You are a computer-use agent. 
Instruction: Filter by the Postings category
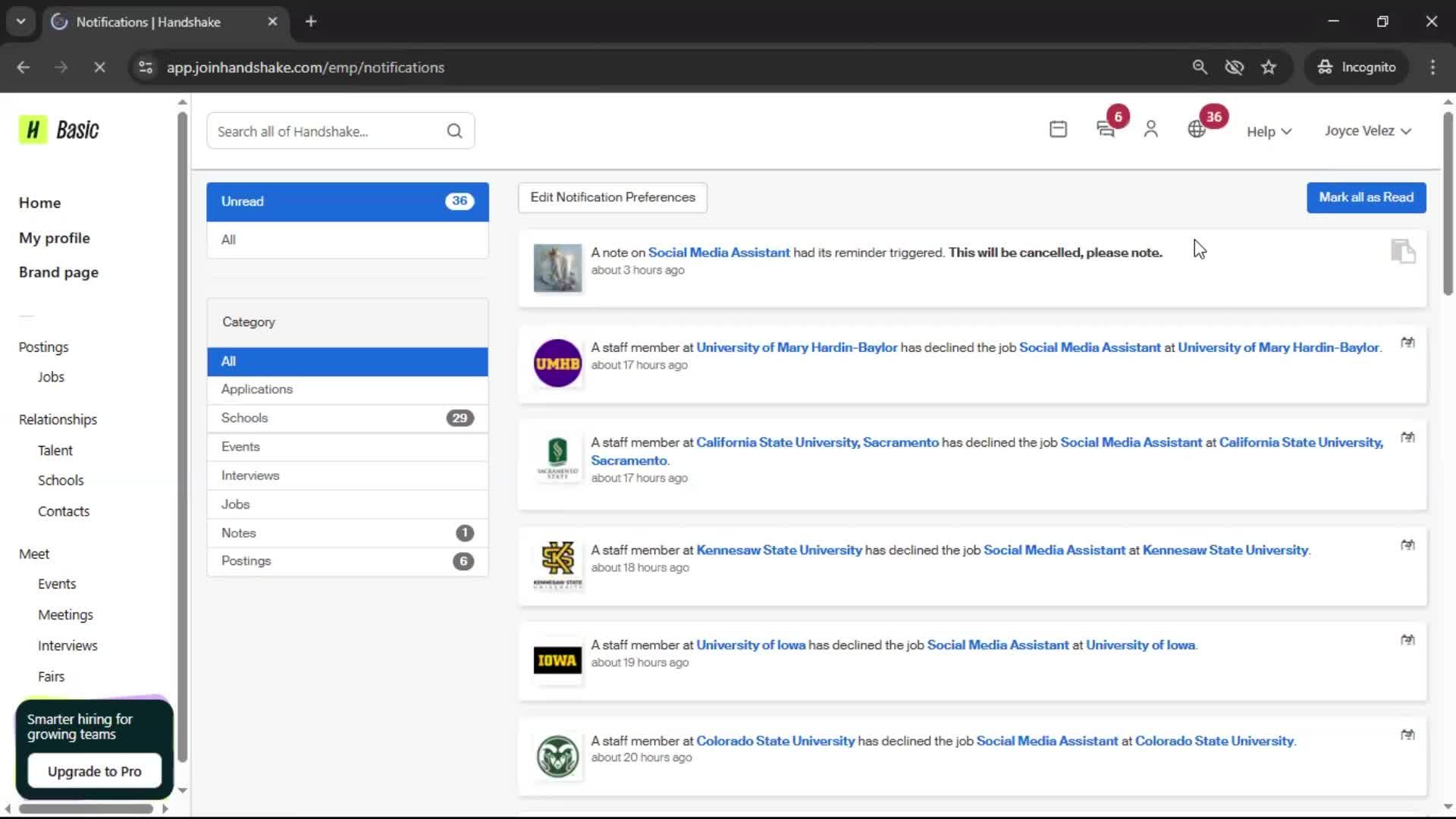[x=347, y=561]
